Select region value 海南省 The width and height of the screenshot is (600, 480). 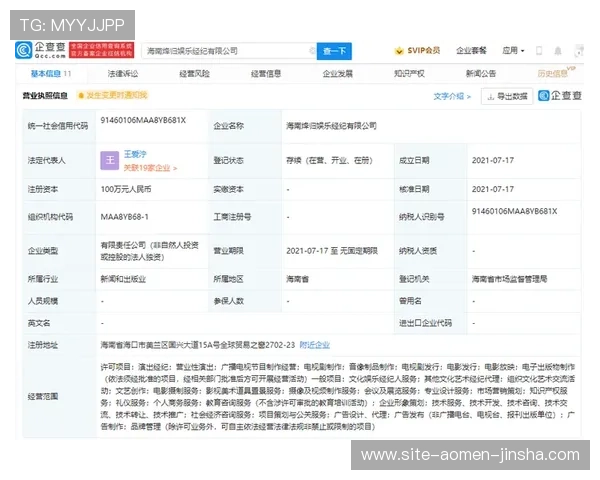click(x=297, y=279)
